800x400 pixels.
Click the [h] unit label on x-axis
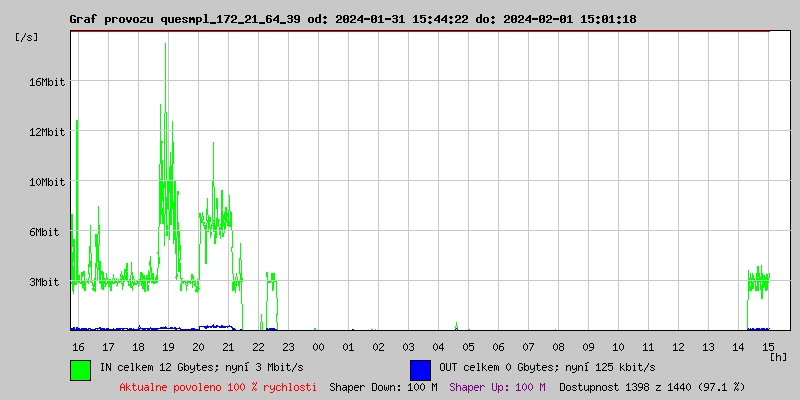(778, 357)
